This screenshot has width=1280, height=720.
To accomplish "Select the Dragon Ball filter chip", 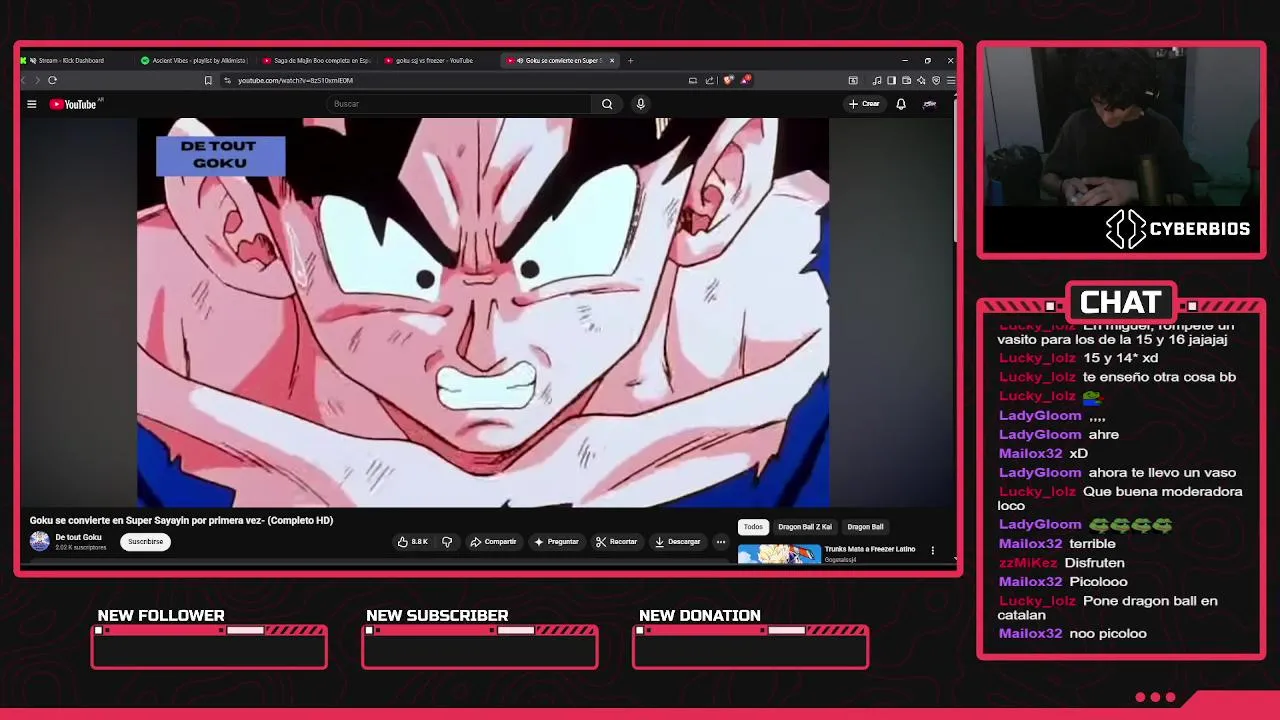I will tap(865, 527).
